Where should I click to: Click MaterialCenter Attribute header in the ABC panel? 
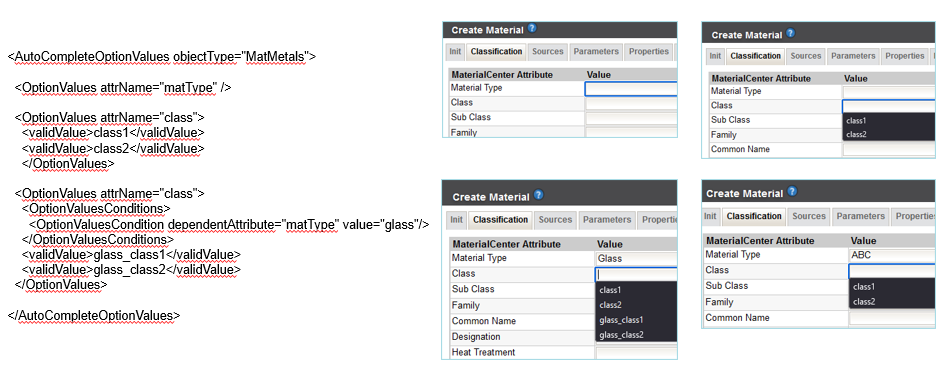[760, 241]
